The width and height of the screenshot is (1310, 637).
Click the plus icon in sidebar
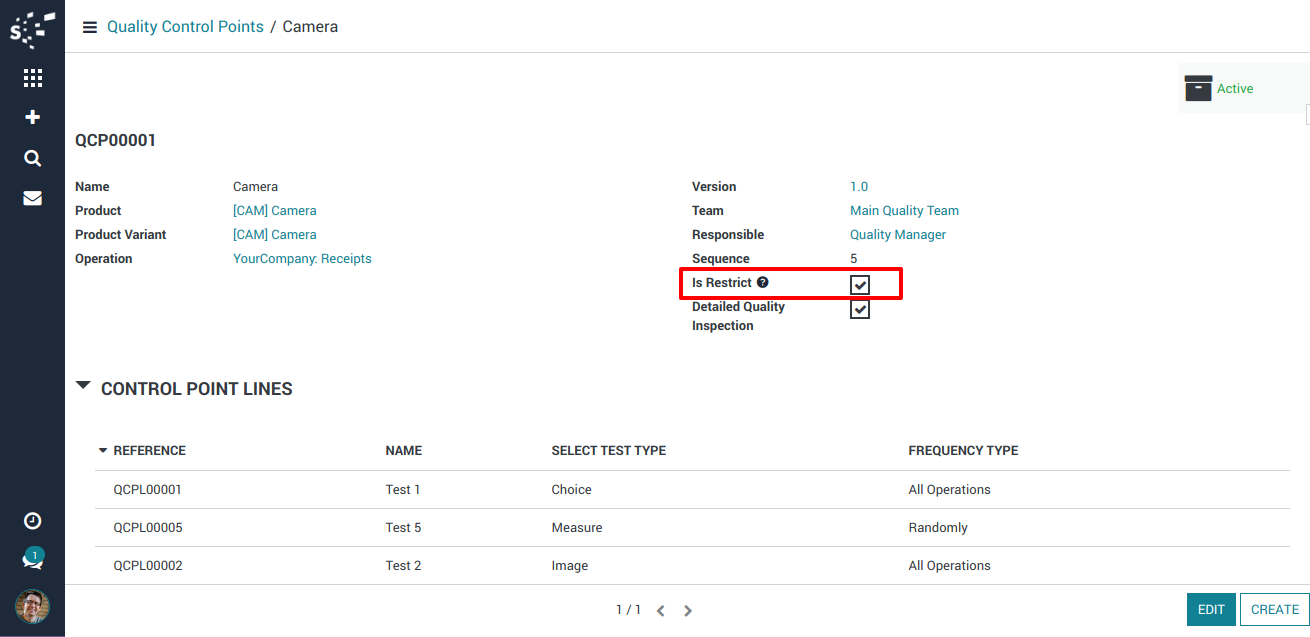(32, 117)
